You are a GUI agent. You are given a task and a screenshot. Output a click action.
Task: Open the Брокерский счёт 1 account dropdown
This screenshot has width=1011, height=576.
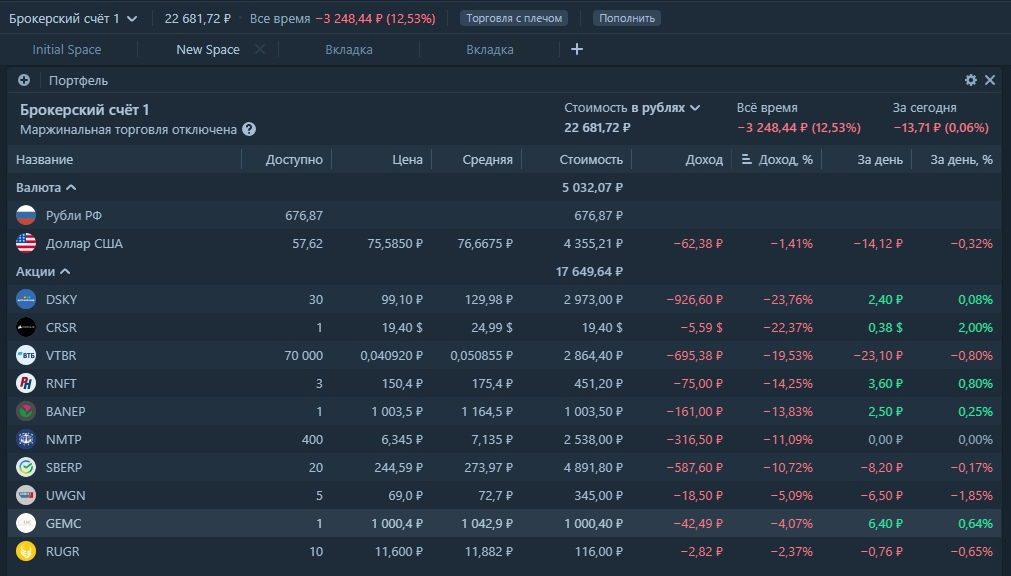(x=73, y=19)
